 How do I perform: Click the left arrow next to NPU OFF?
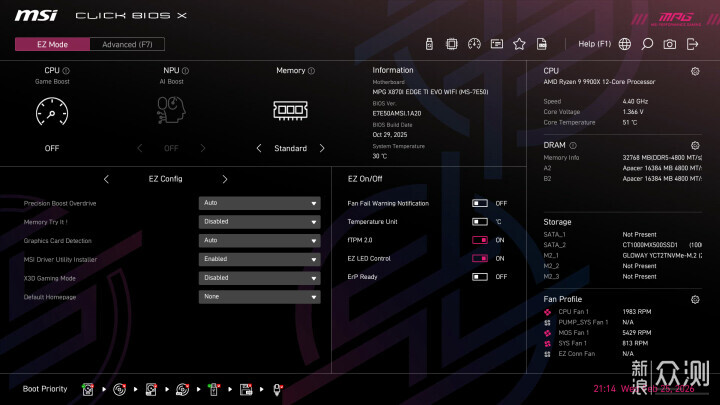[x=140, y=148]
